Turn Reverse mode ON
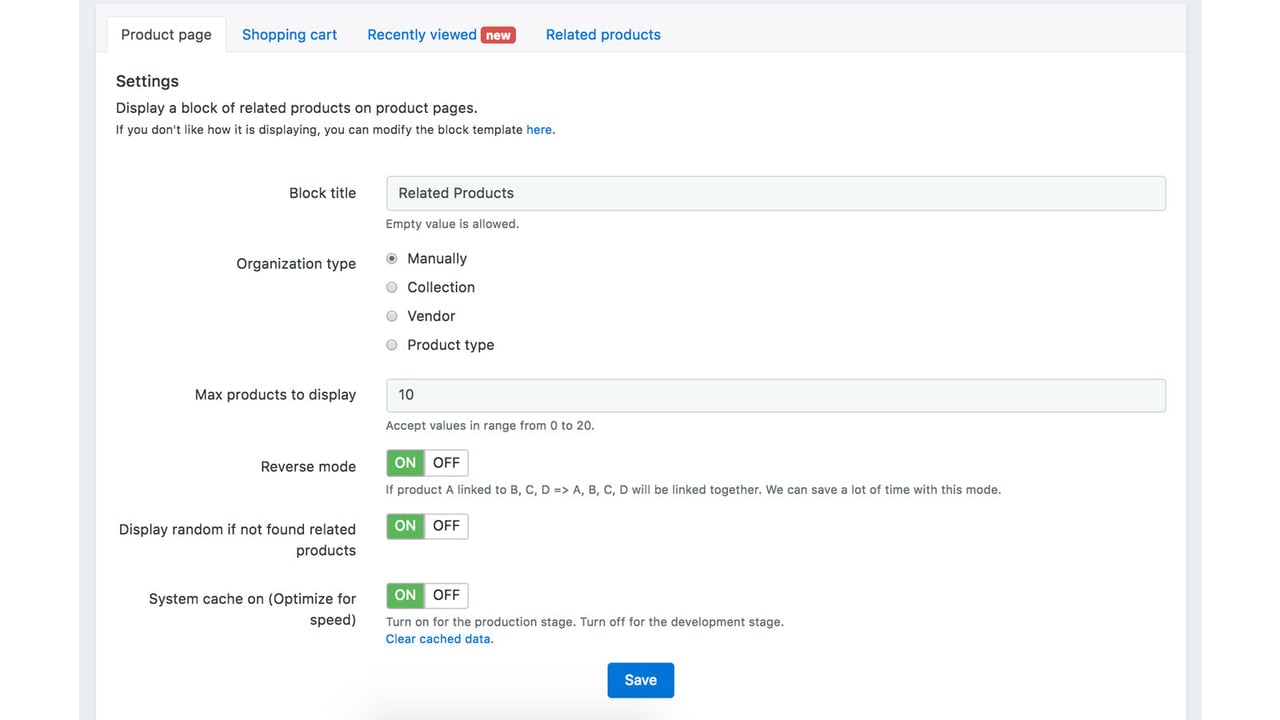The height and width of the screenshot is (720, 1280). click(x=405, y=463)
